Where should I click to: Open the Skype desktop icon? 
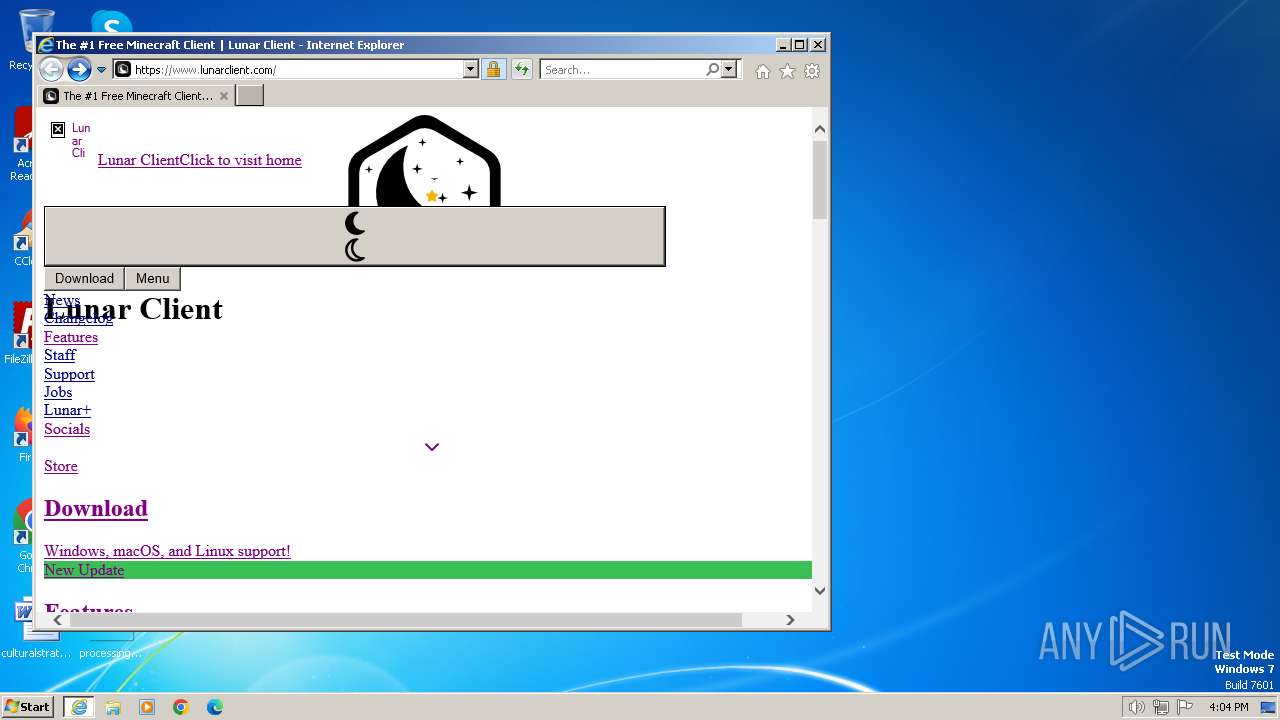pyautogui.click(x=111, y=22)
